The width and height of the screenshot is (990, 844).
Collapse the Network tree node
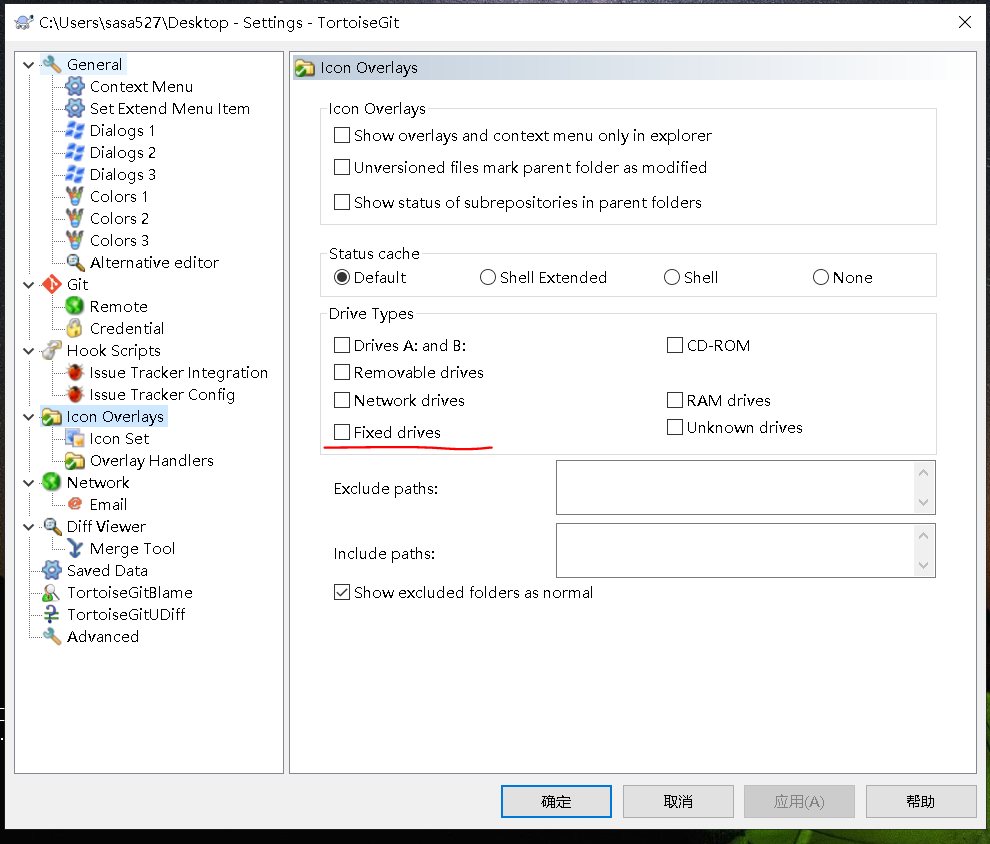28,482
